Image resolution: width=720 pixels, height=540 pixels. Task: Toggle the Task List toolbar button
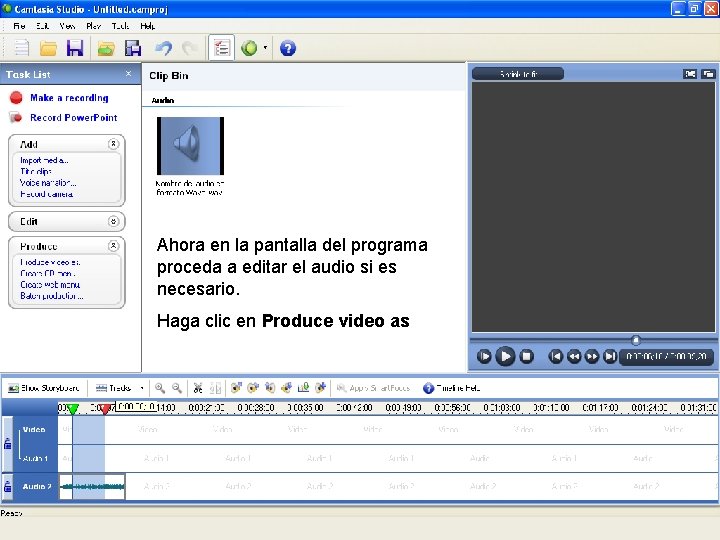coord(222,48)
